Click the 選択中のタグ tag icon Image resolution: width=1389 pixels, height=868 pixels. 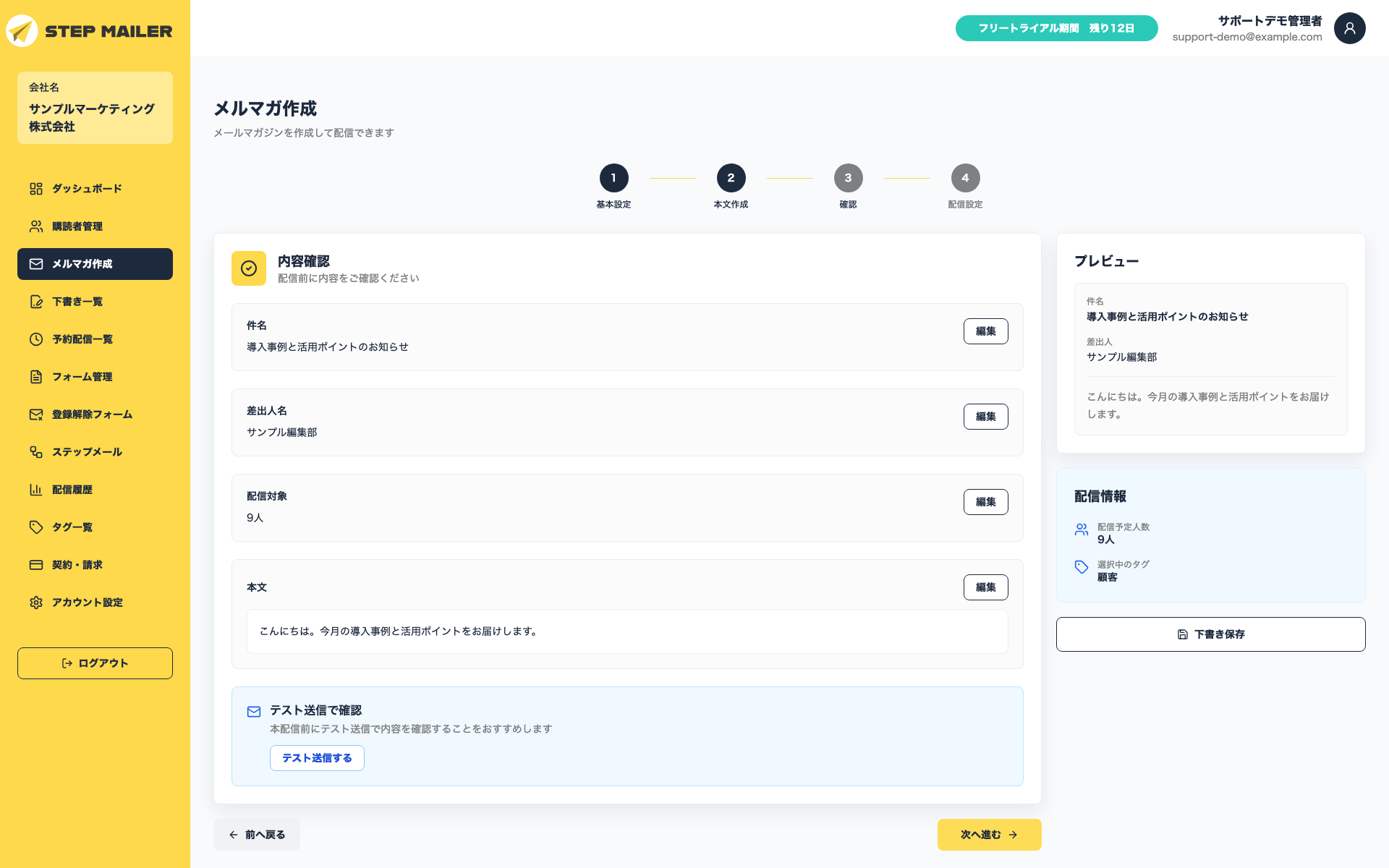pos(1082,567)
